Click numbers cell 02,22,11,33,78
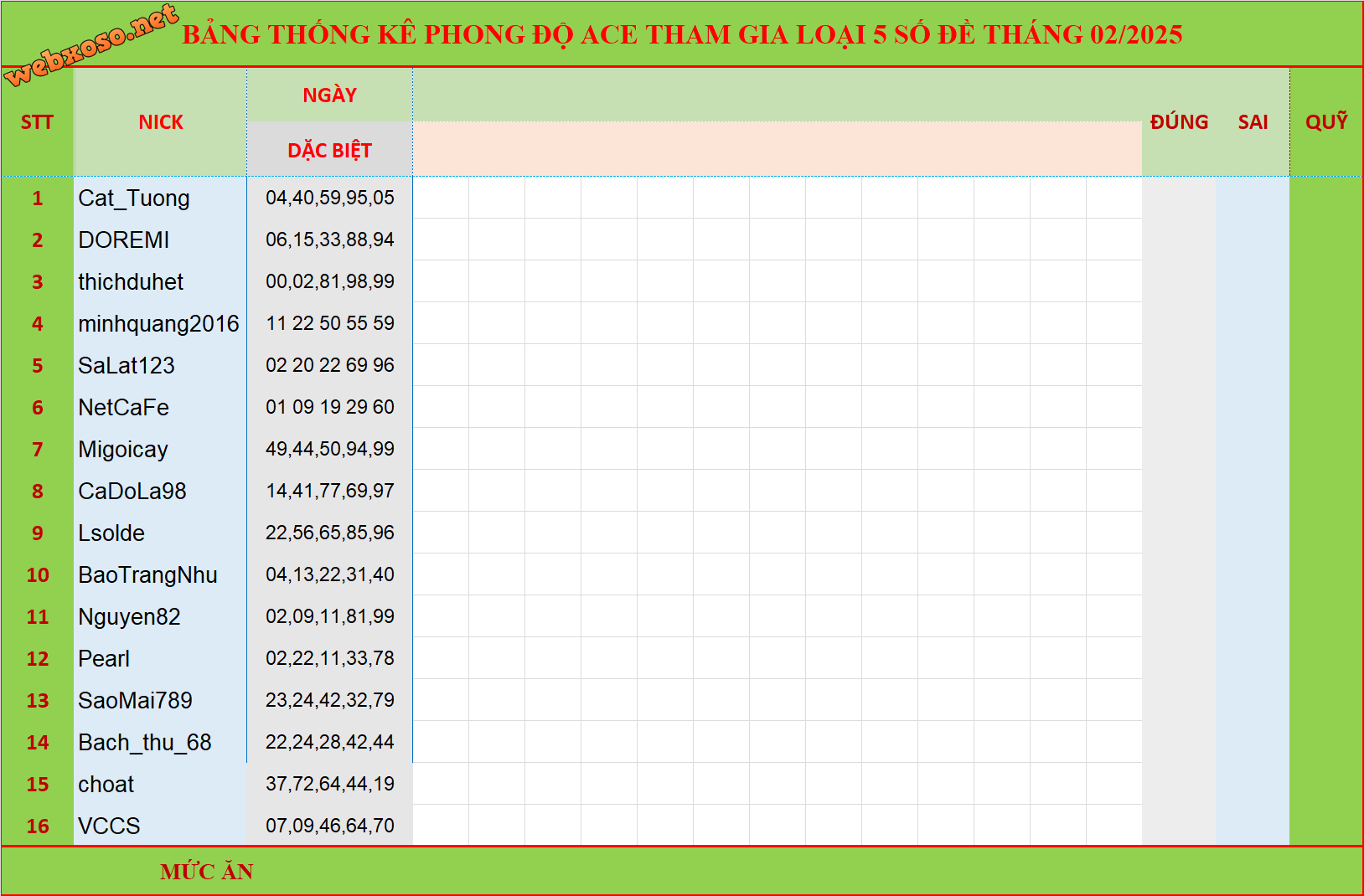Image resolution: width=1364 pixels, height=896 pixels. pos(329,658)
